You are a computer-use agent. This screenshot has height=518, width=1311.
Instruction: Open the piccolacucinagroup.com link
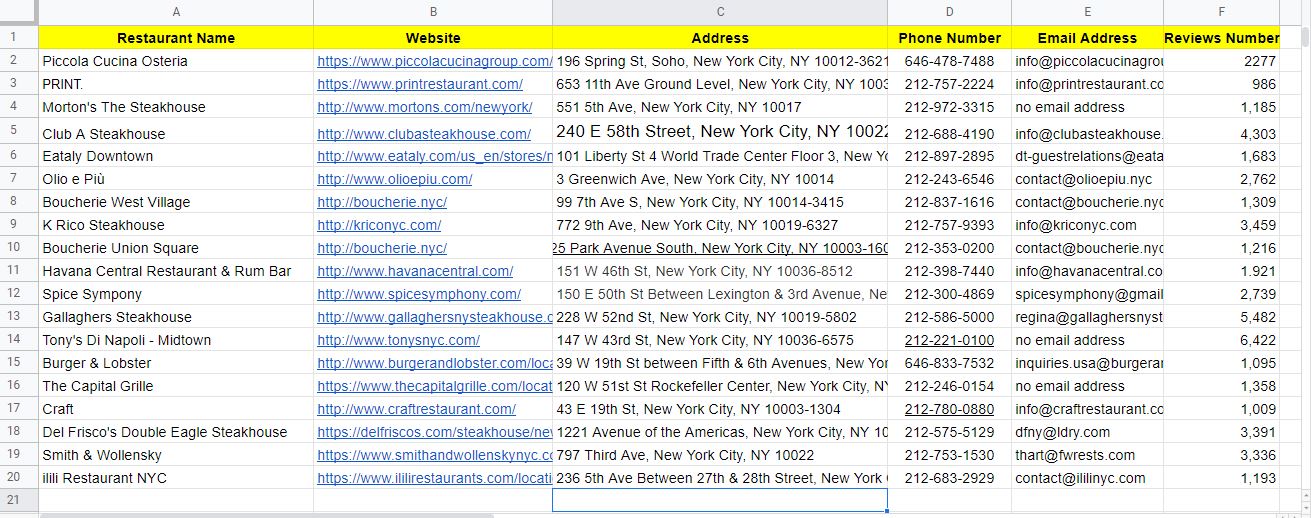click(x=434, y=61)
